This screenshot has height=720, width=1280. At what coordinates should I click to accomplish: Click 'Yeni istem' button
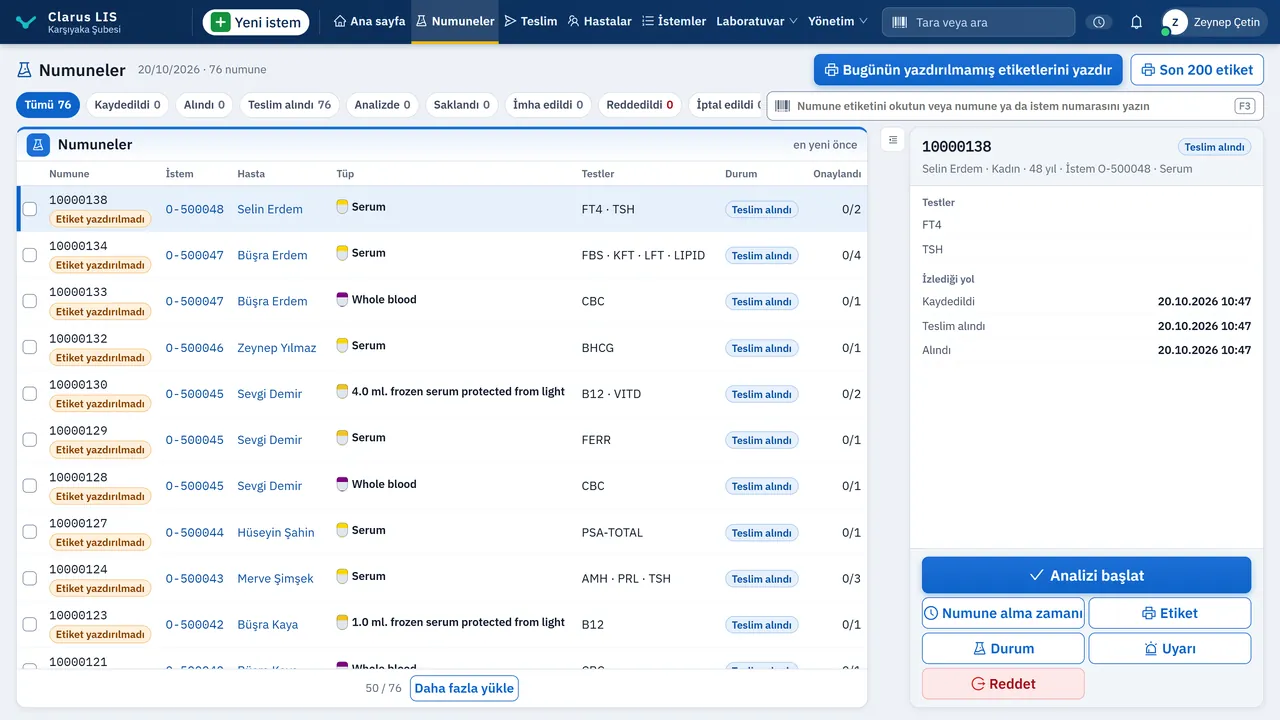coord(256,22)
